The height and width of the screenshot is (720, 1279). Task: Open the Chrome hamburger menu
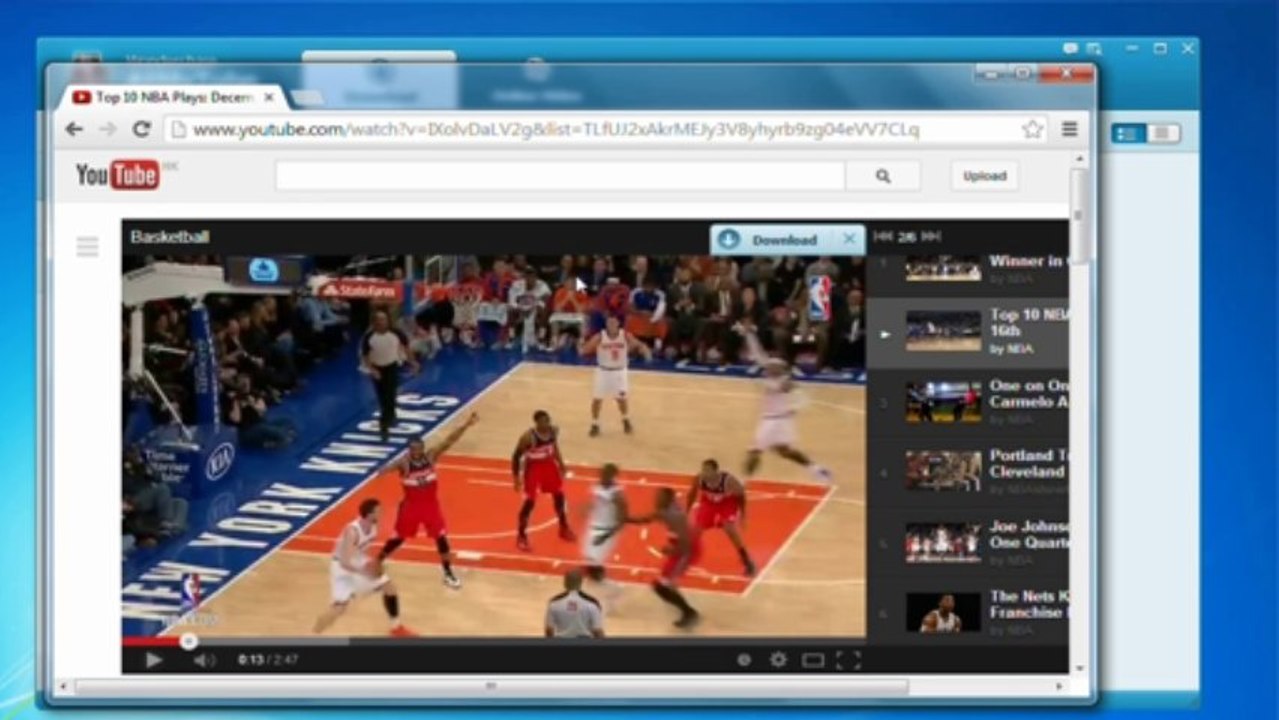(1070, 129)
